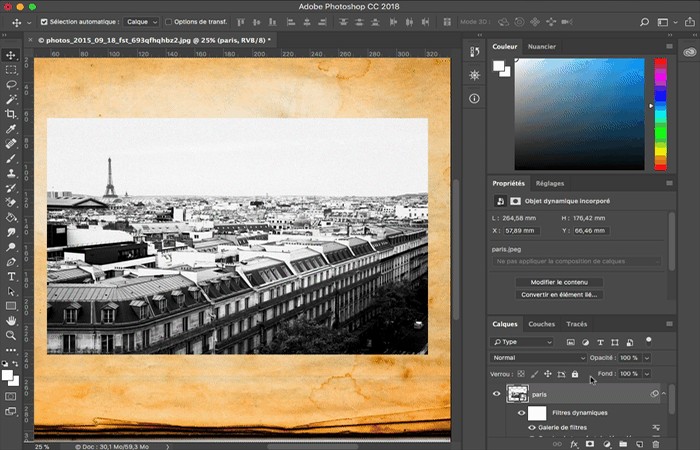This screenshot has height=450, width=700.
Task: Enable Options de transf. checkbox
Action: pyautogui.click(x=168, y=21)
